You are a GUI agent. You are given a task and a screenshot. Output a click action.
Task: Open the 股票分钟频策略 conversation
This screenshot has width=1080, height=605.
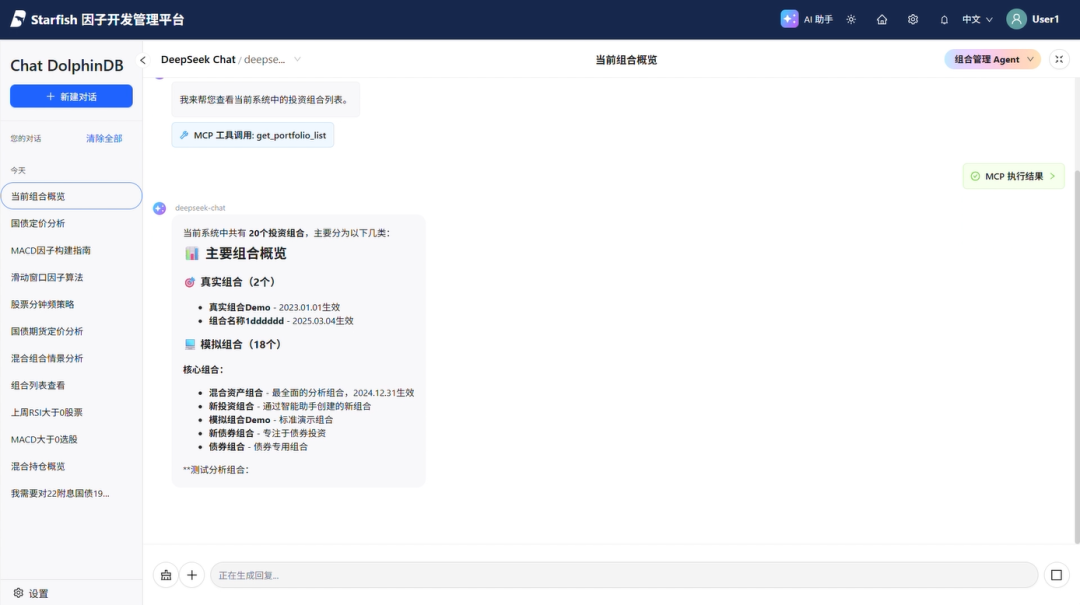click(x=71, y=304)
